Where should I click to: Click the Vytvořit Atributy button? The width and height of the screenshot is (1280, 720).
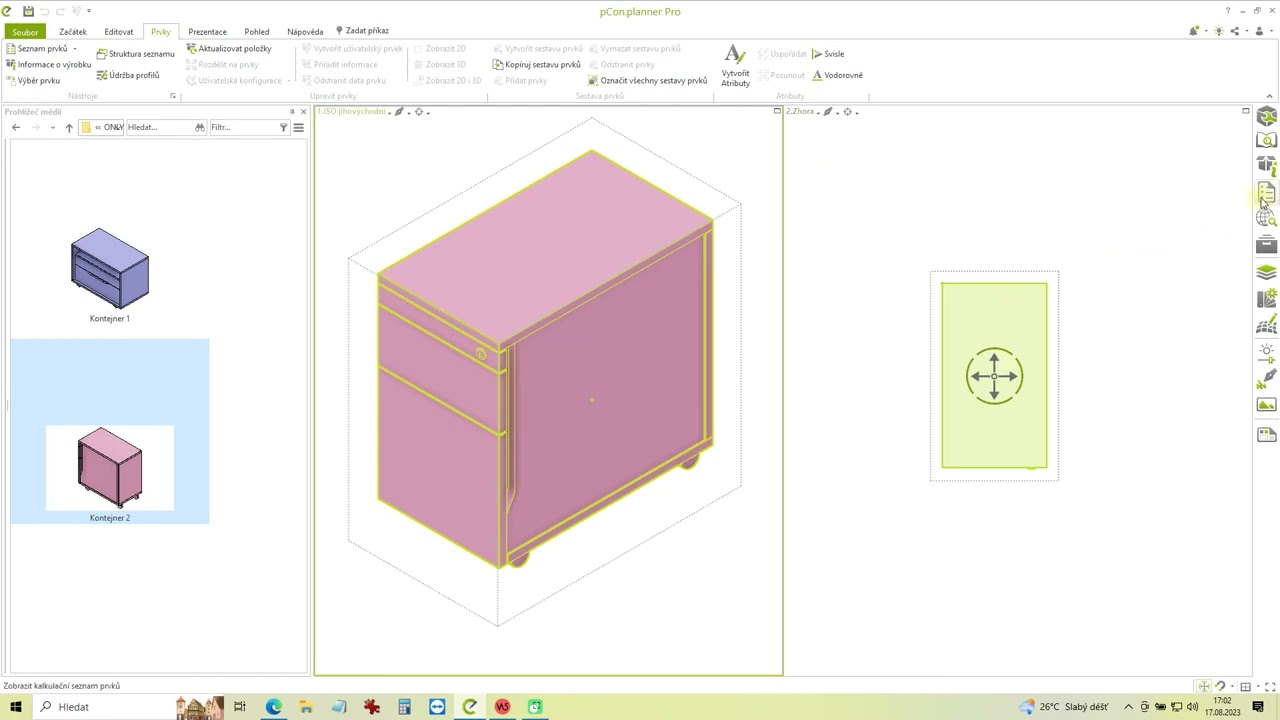[x=735, y=65]
